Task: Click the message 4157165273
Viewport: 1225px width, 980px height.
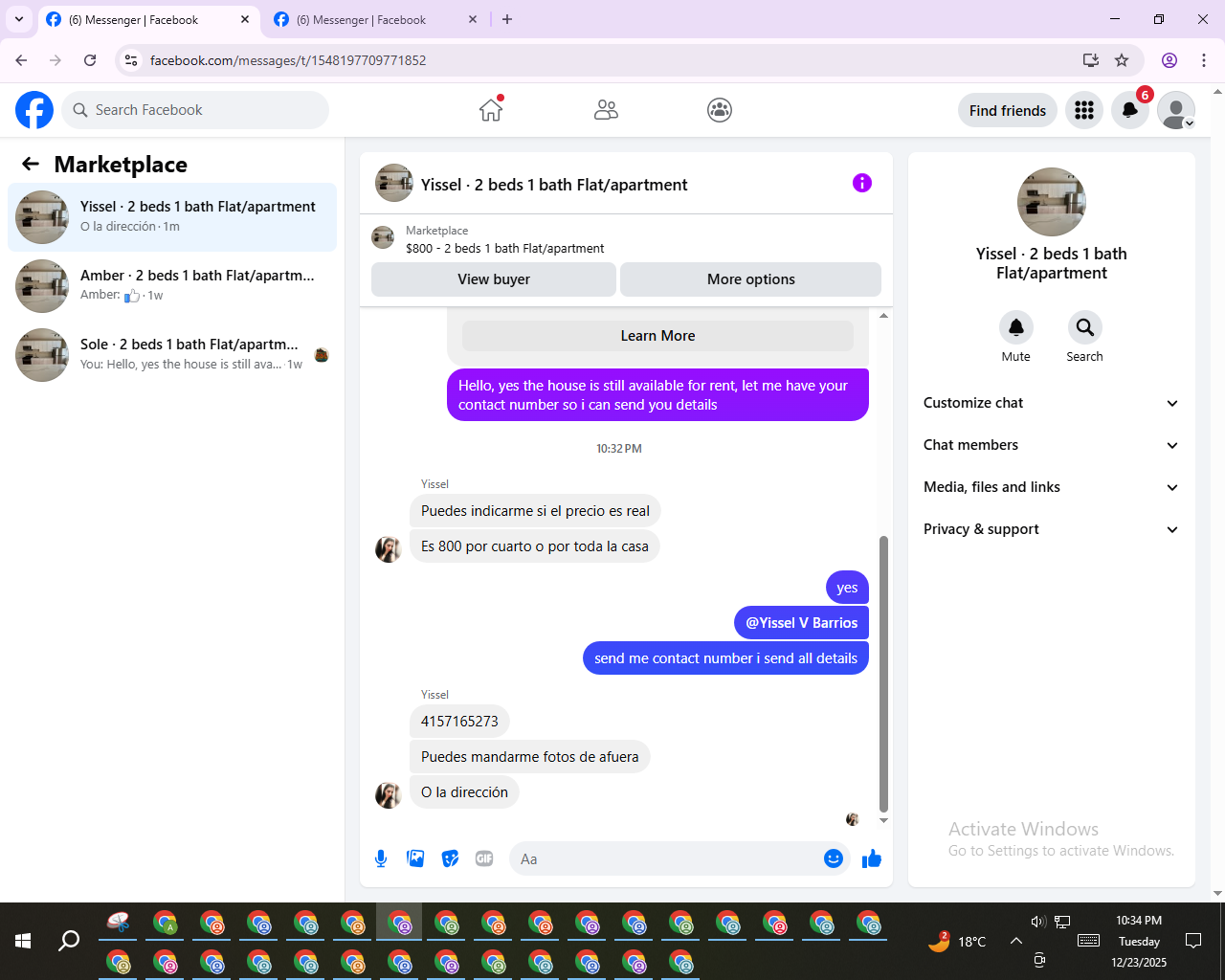Action: pos(459,722)
